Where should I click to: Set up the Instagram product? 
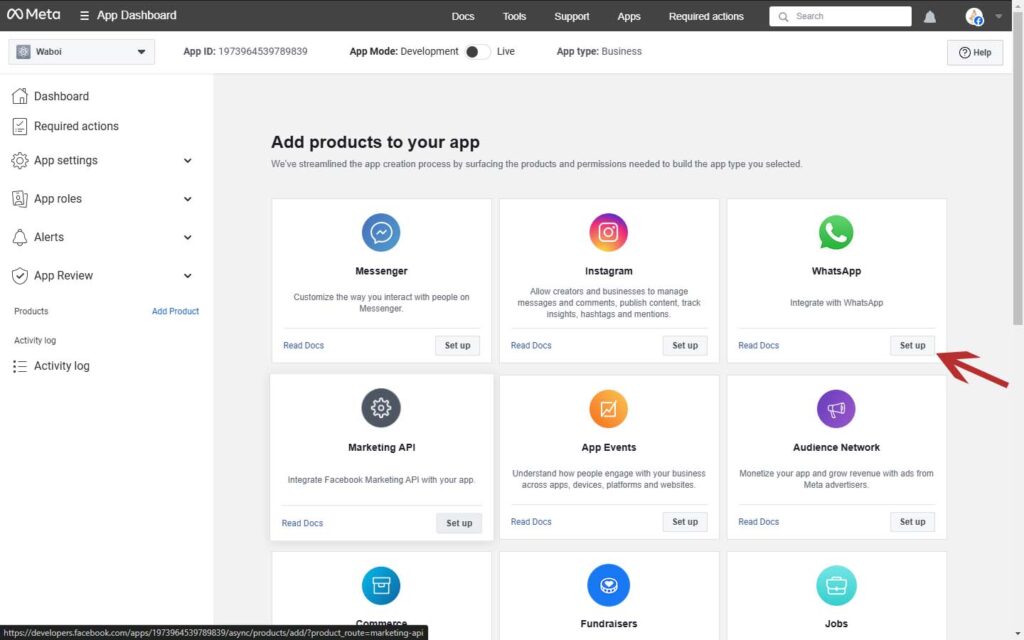point(685,345)
